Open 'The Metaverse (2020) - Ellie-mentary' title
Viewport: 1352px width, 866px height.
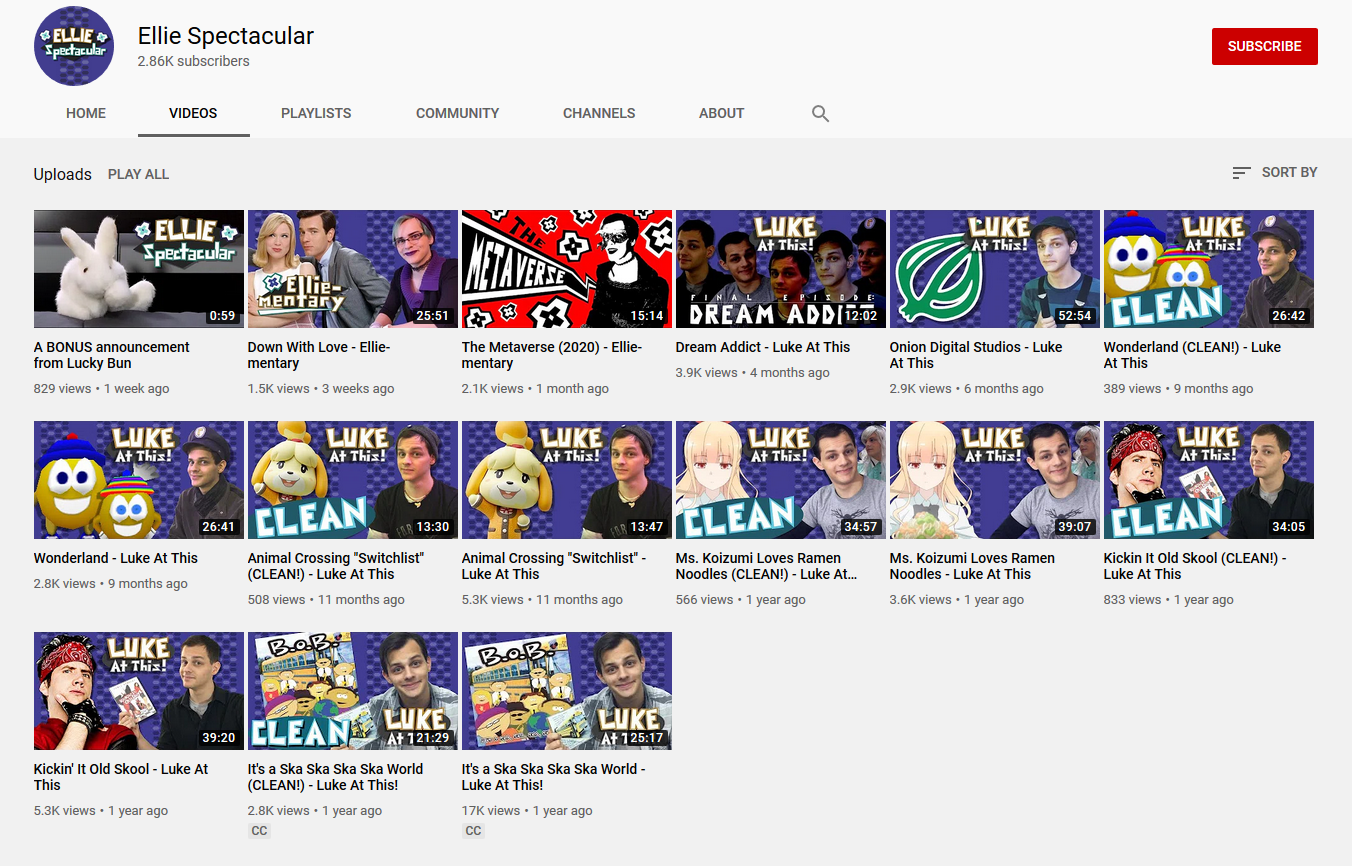(552, 355)
